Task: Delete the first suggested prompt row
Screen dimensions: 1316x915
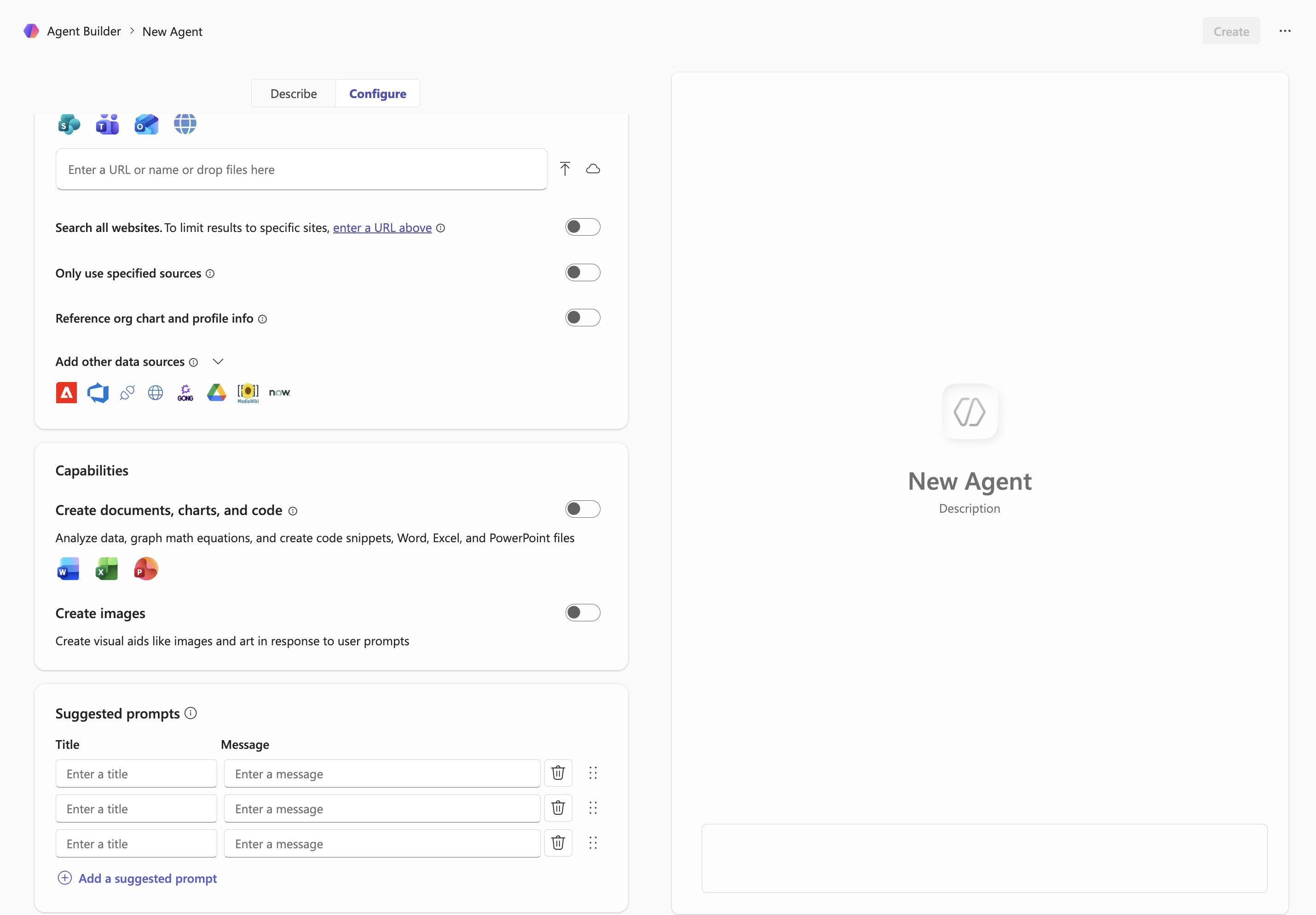Action: tap(558, 773)
